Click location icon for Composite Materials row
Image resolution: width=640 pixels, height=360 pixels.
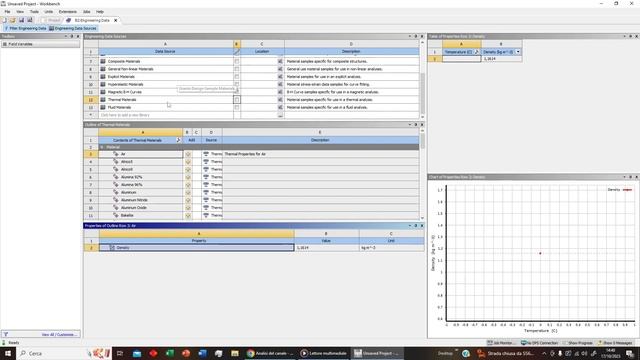point(280,61)
